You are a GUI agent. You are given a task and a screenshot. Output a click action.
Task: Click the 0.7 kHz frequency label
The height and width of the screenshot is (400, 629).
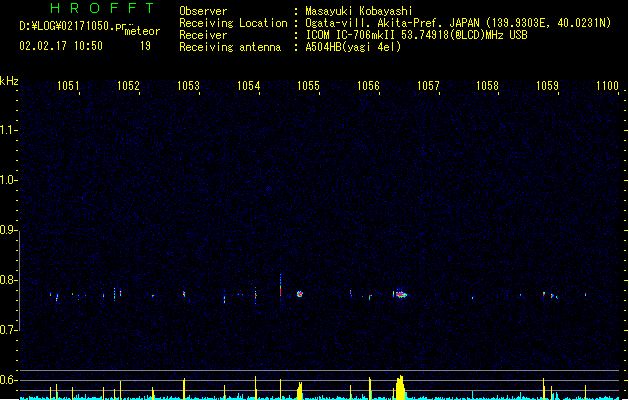pyautogui.click(x=9, y=330)
